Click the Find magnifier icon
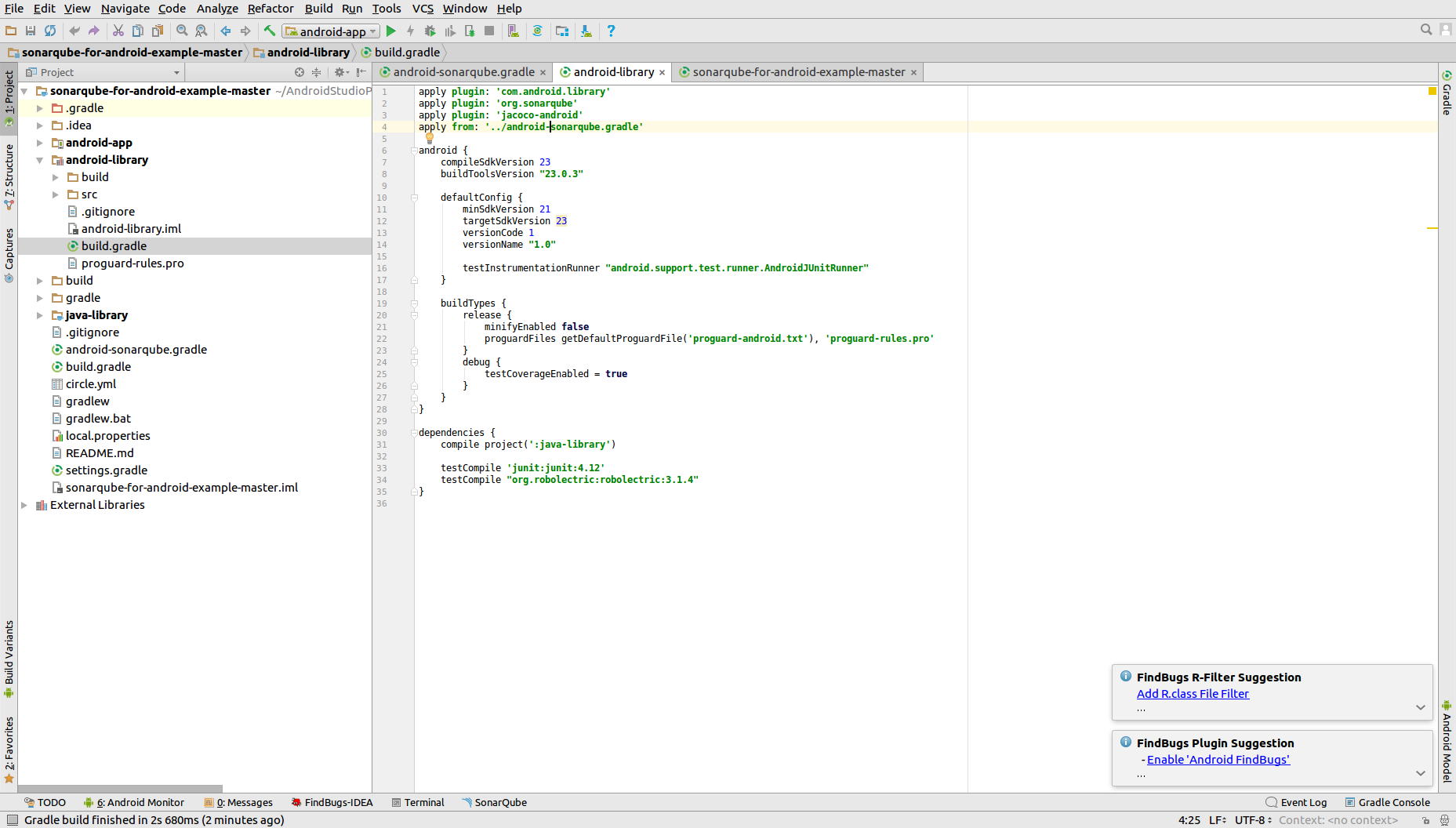The height and width of the screenshot is (828, 1456). (x=182, y=31)
